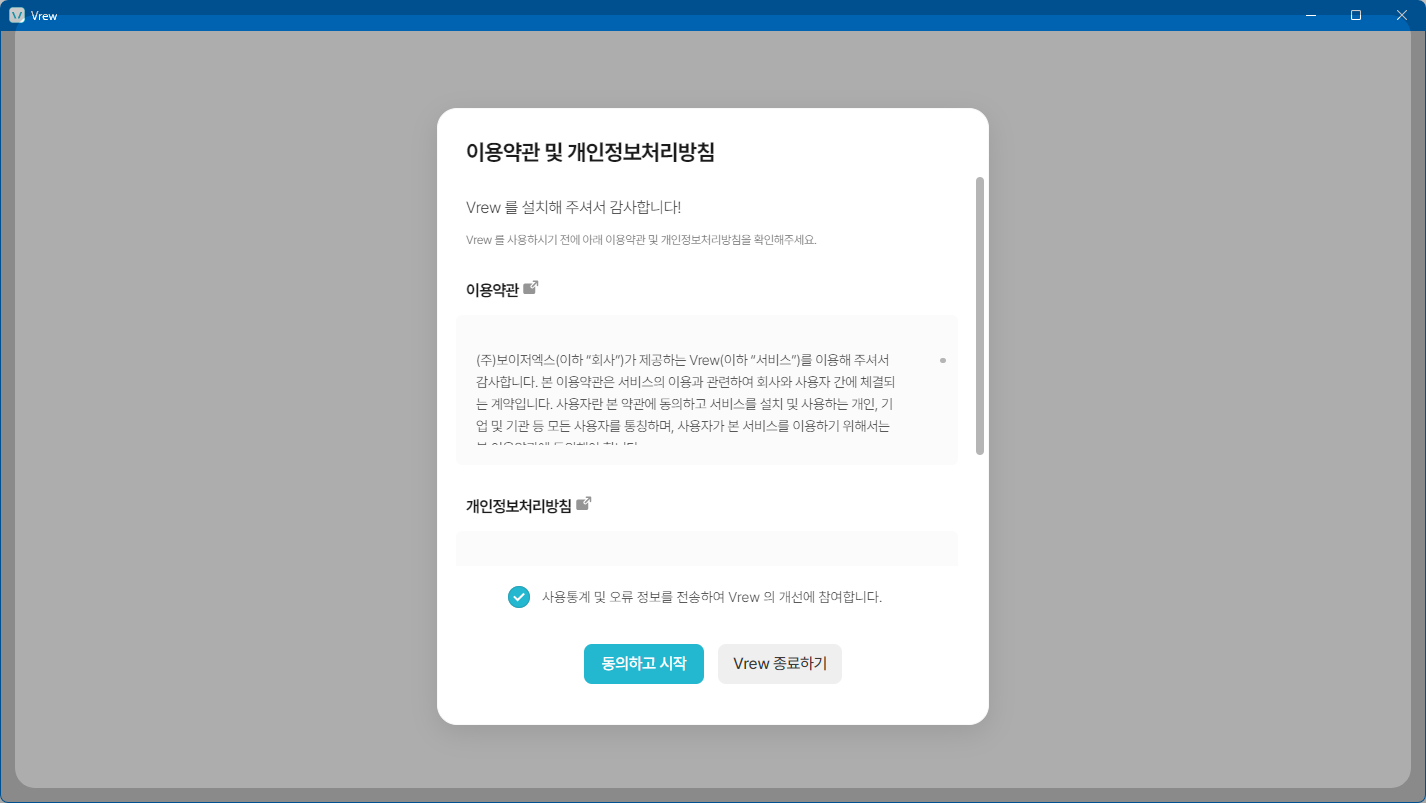
Task: Open the 개인정보처리방침 external link icon
Action: pos(584,504)
